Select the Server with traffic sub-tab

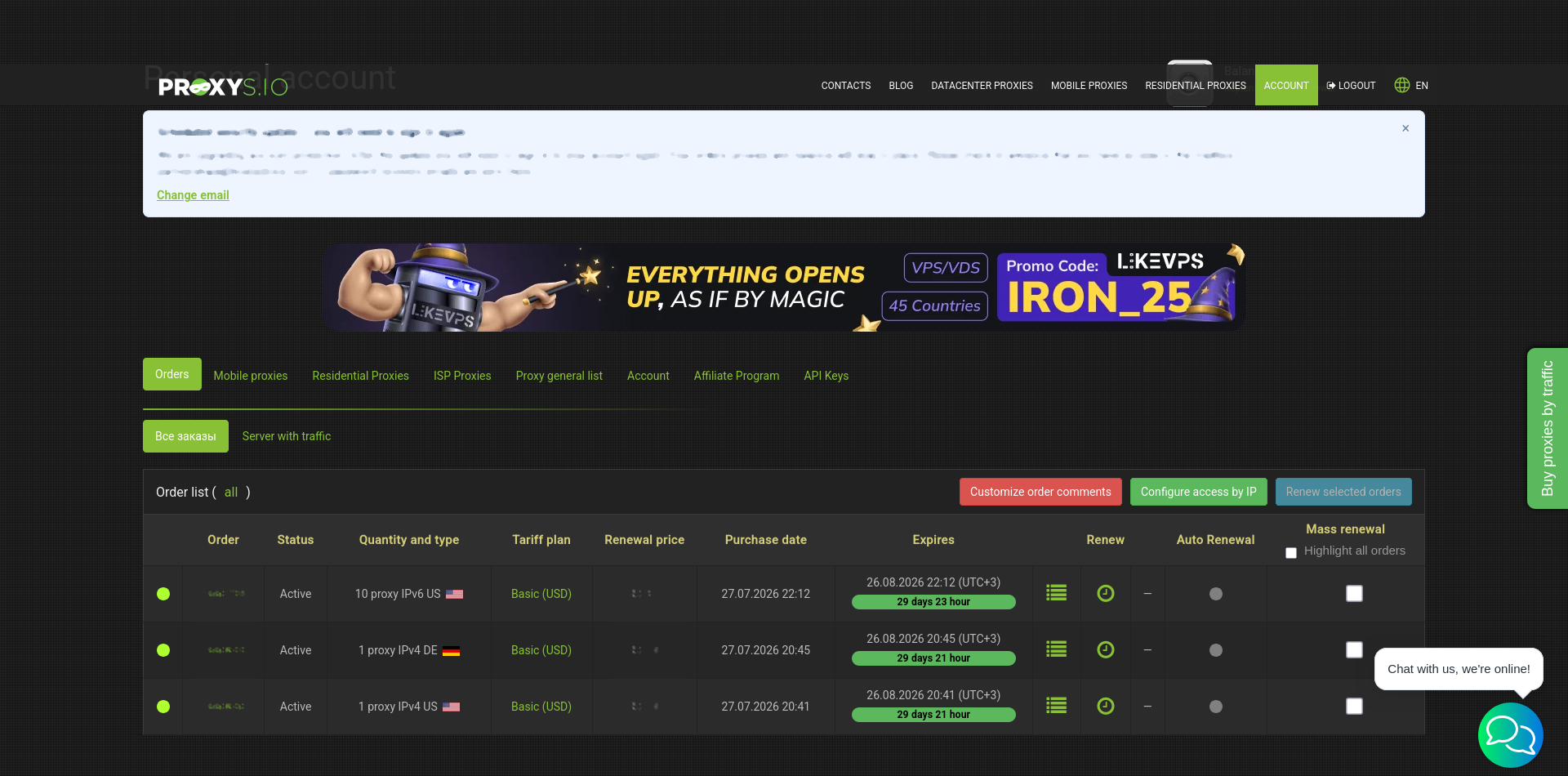pos(287,436)
